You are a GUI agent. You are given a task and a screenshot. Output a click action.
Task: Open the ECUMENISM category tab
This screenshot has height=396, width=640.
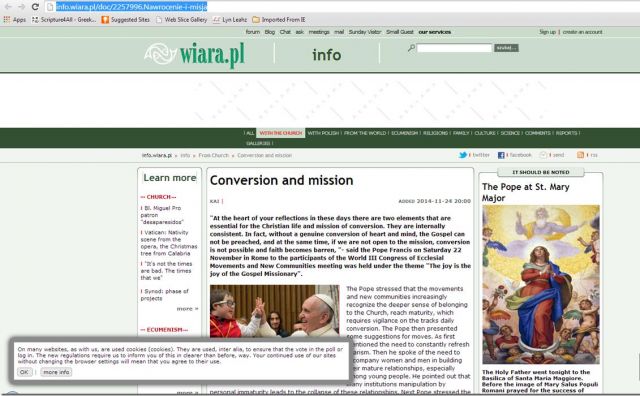[x=404, y=133]
